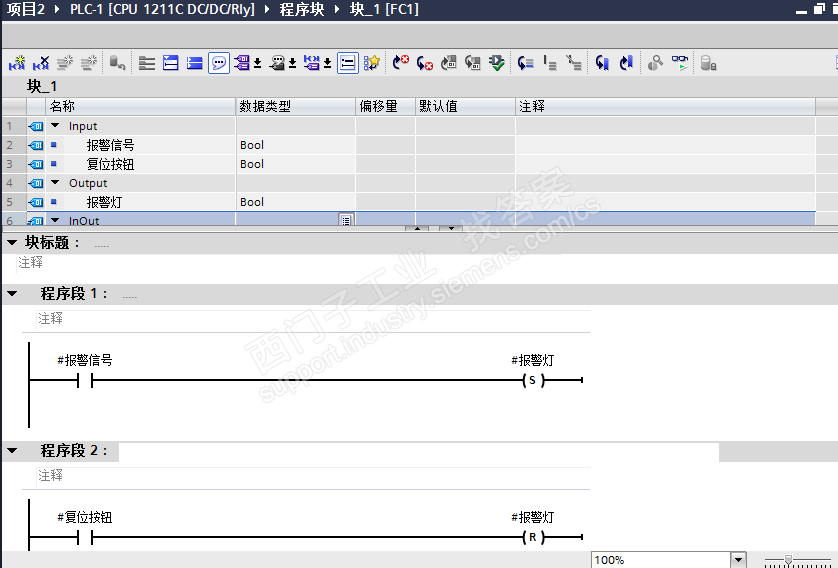The width and height of the screenshot is (838, 568).
Task: Click the 名称 column header
Action: 141,106
